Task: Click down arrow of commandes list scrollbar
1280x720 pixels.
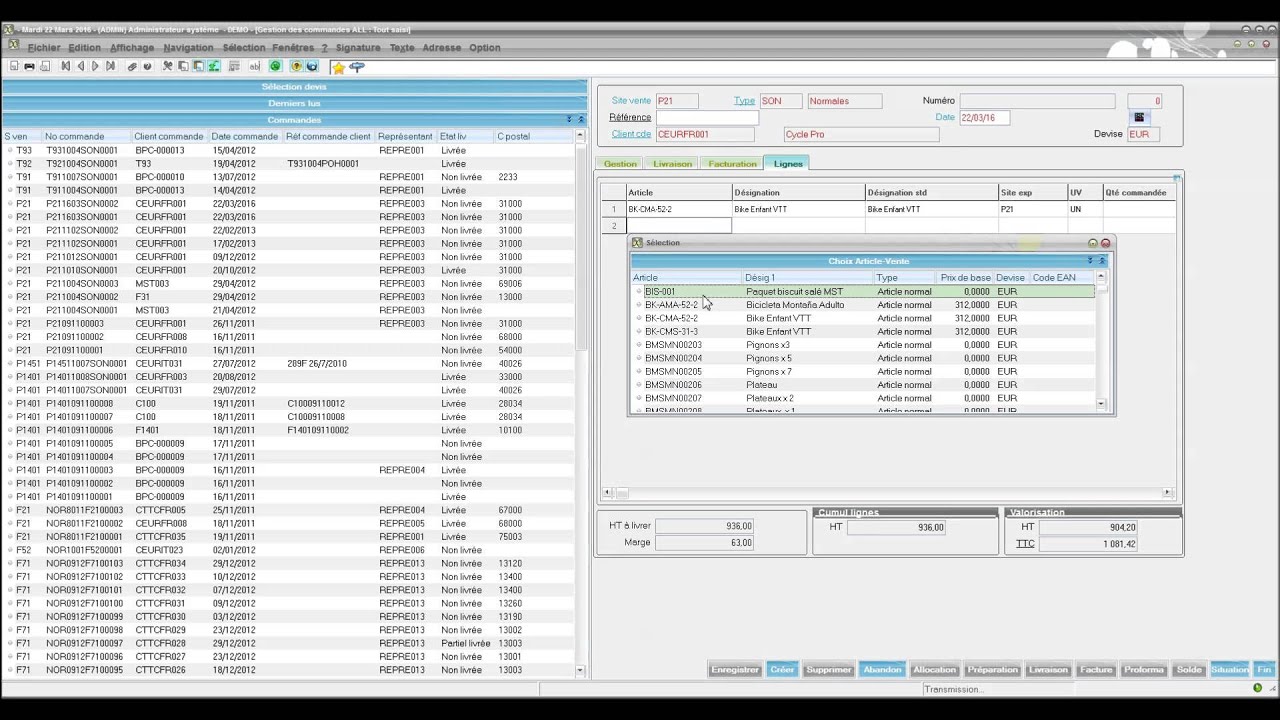Action: 580,670
